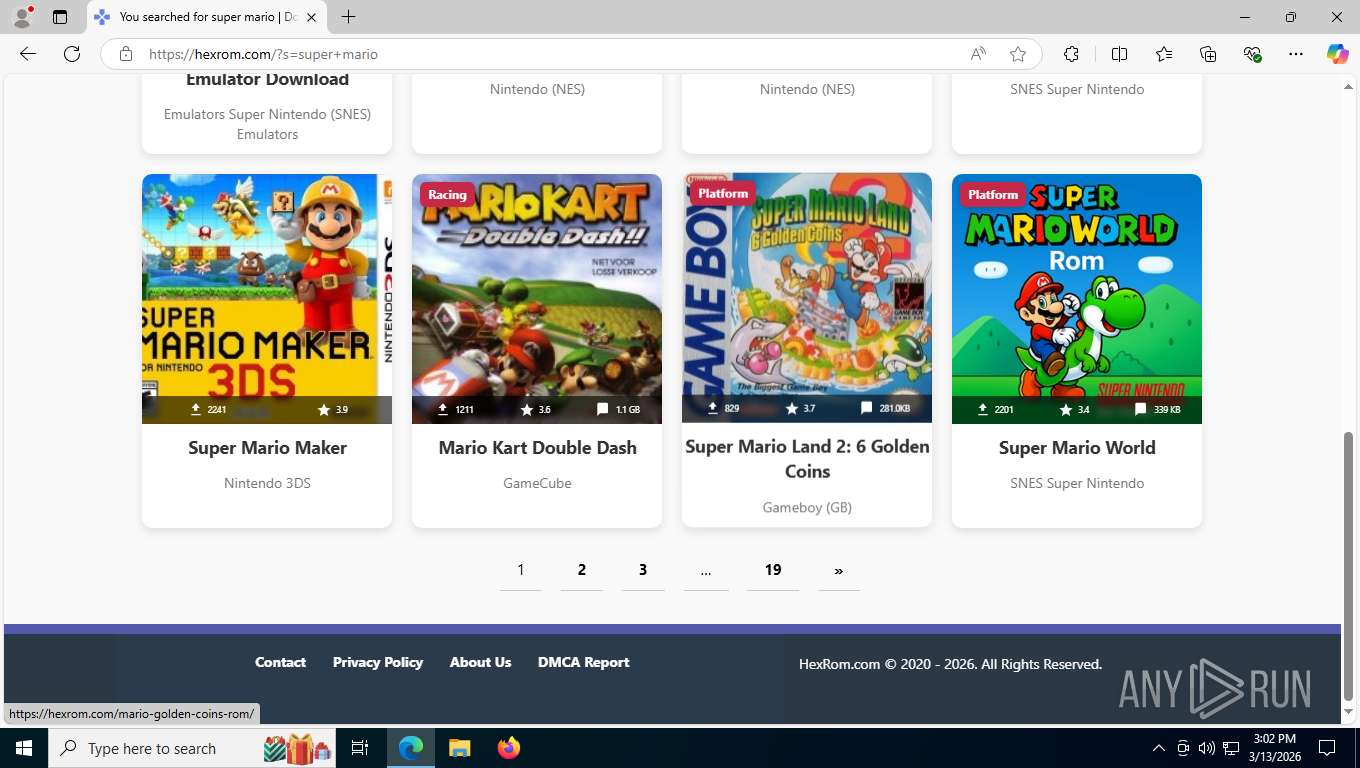Click scrollbar up arrow
1360x768 pixels.
[x=1348, y=88]
